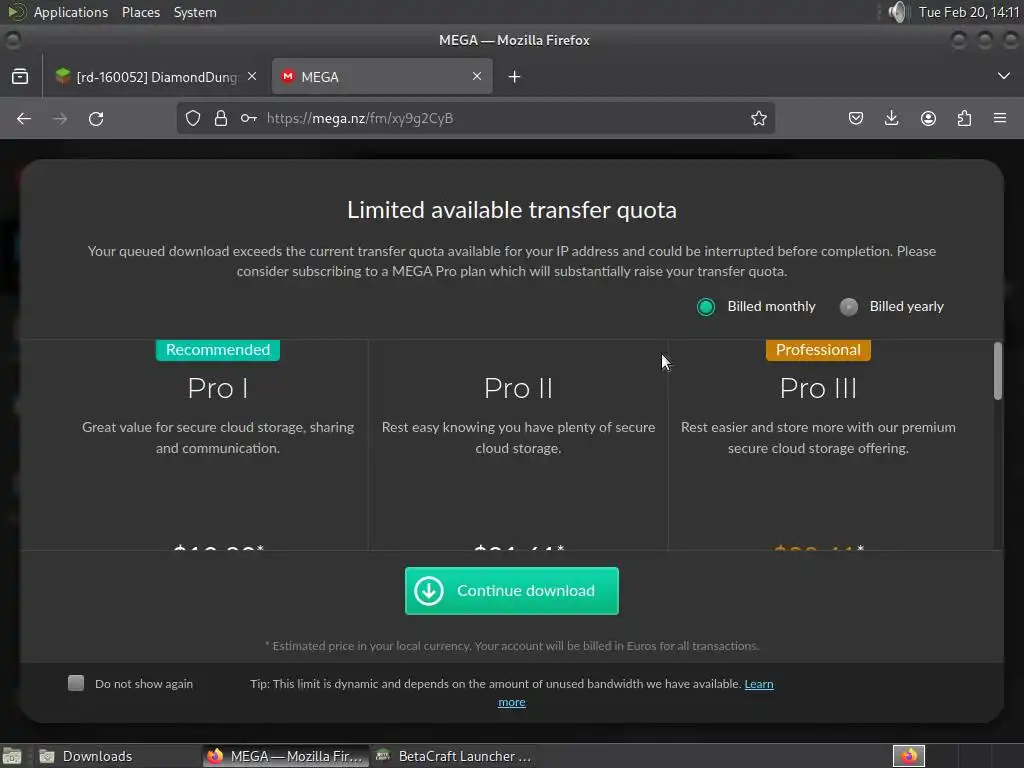Screen dimensions: 1024x768
Task: Click the Professional badge
Action: pyautogui.click(x=818, y=350)
